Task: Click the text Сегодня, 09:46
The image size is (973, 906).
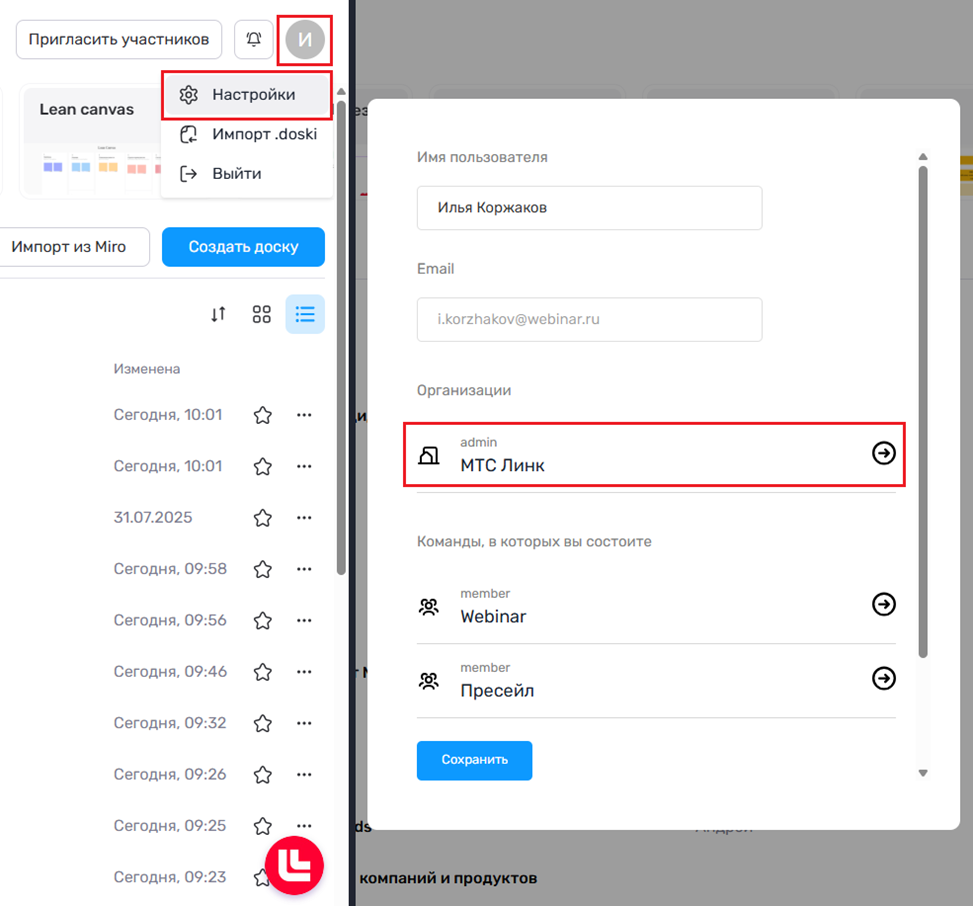Action: (x=170, y=671)
